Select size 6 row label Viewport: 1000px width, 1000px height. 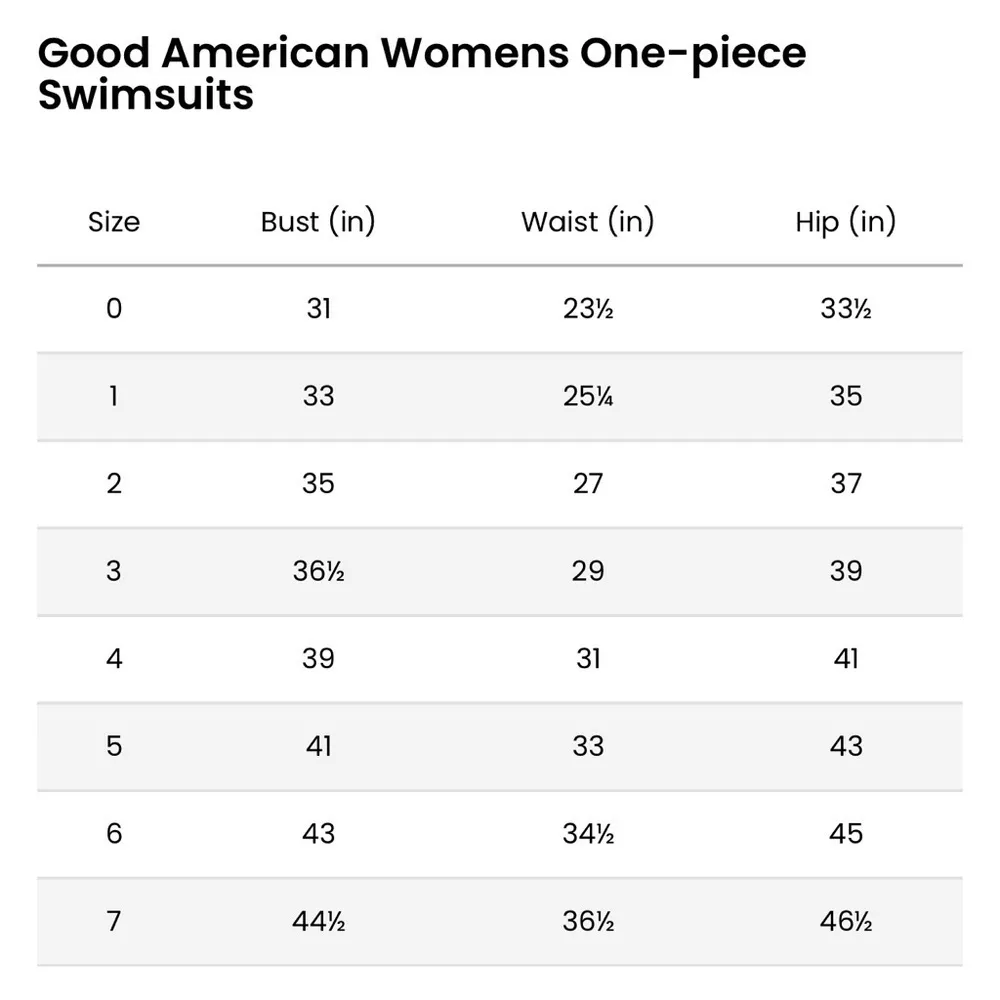pyautogui.click(x=114, y=834)
